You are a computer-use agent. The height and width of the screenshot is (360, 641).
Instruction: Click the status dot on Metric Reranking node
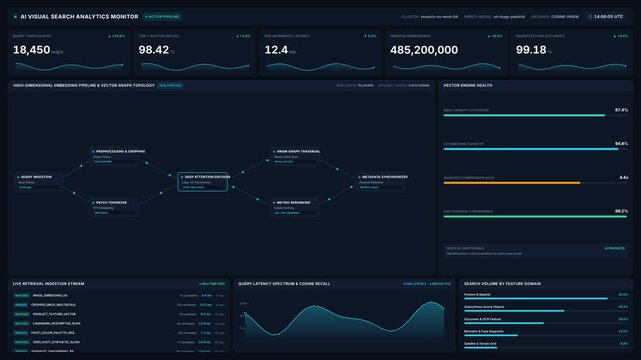pyautogui.click(x=274, y=203)
